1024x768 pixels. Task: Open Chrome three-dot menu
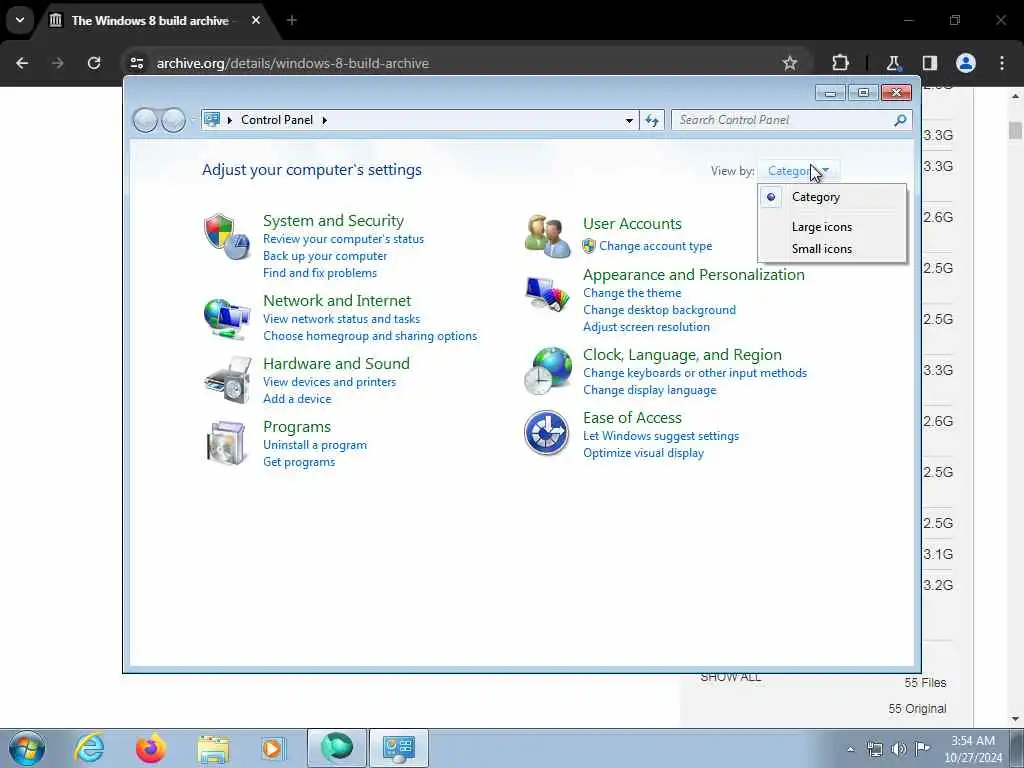pos(1002,63)
